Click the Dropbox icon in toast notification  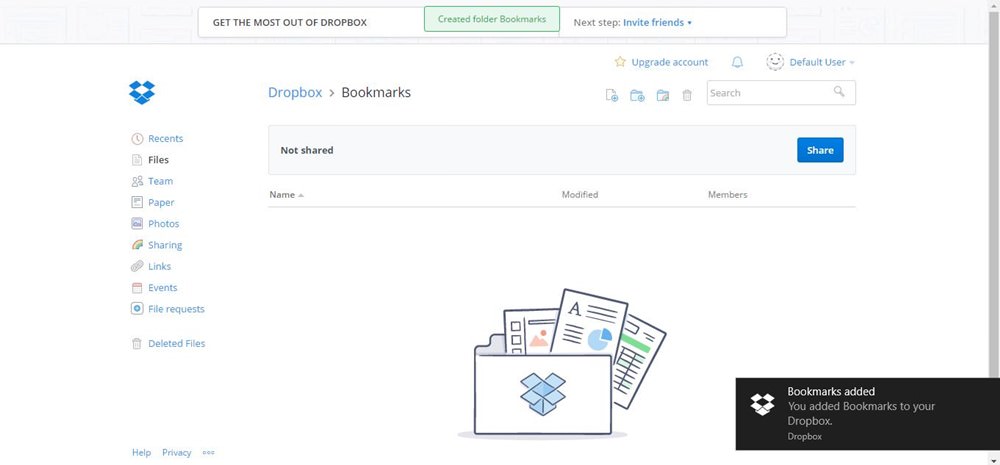click(763, 404)
